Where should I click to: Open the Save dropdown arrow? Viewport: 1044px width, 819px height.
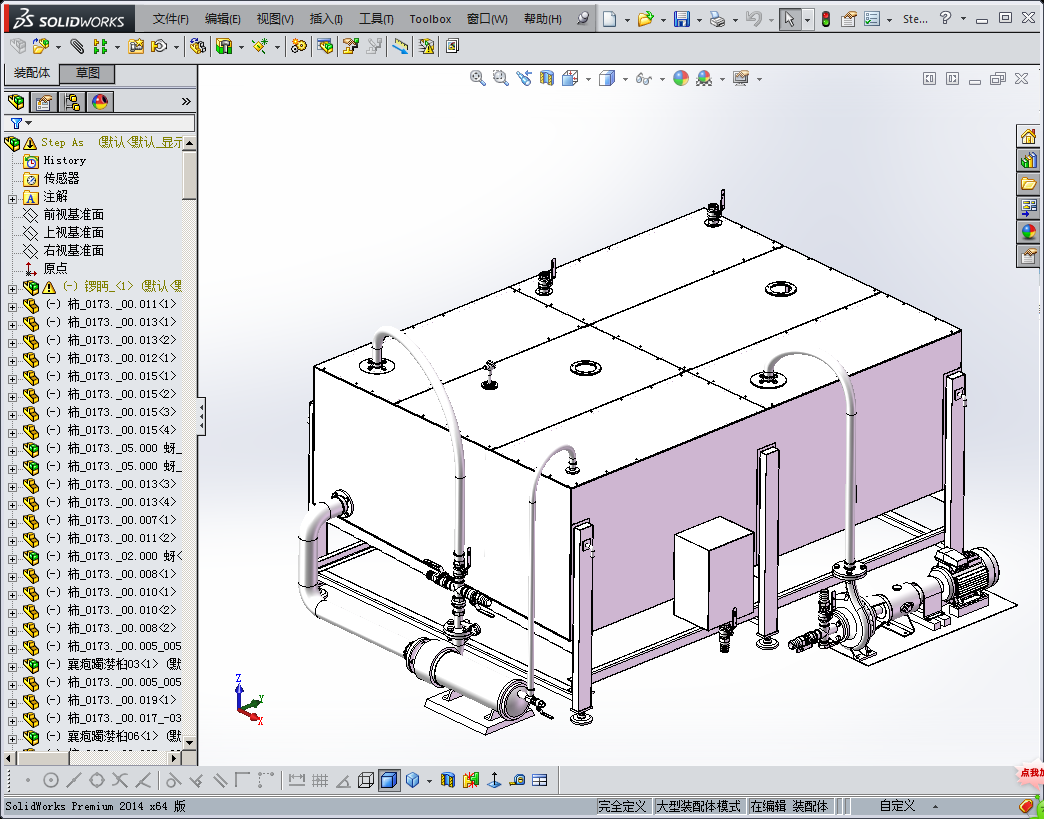tap(698, 20)
